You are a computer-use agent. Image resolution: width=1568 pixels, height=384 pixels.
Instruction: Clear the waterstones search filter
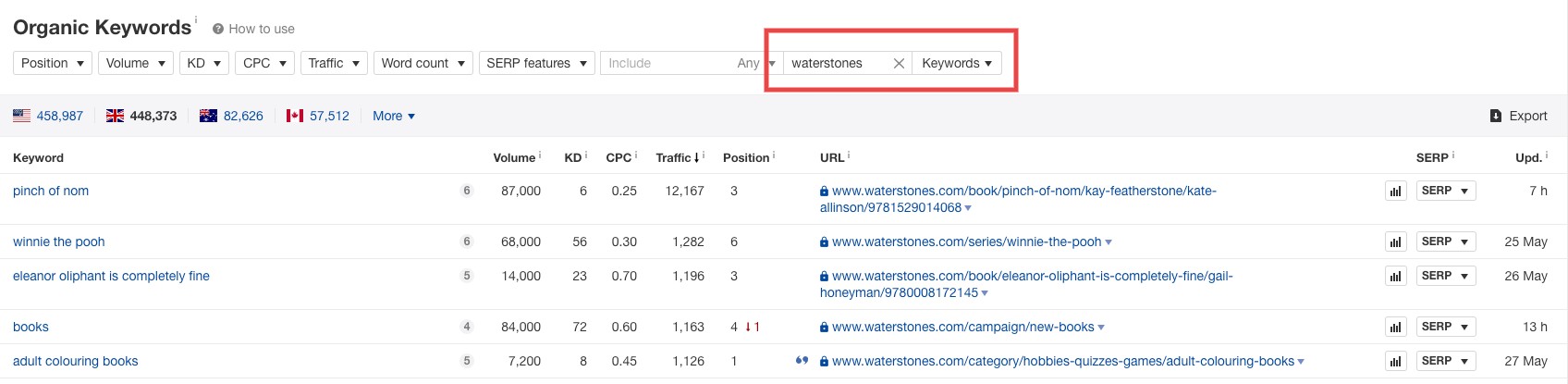click(x=899, y=63)
